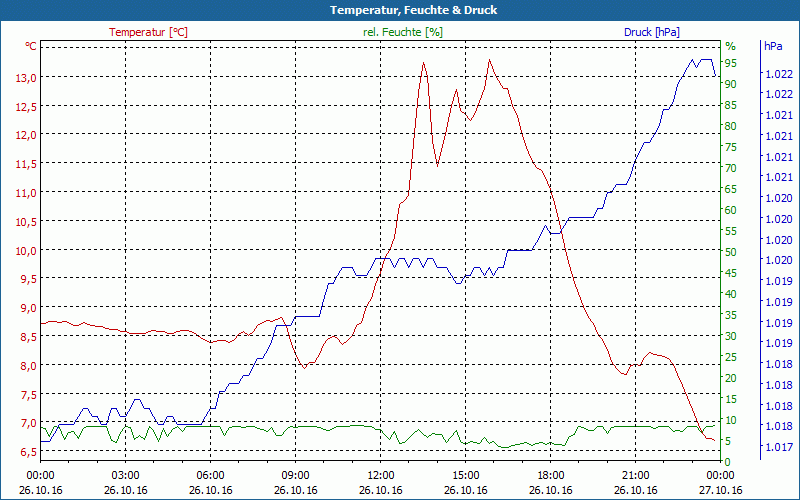
Task: Click '6,5' on the temperature axis
Action: coord(29,452)
